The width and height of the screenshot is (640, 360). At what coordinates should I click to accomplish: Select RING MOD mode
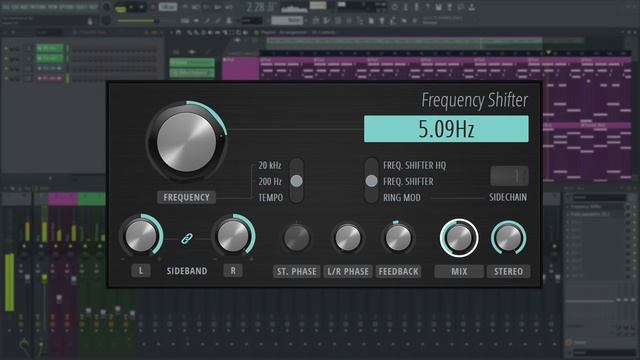(402, 198)
